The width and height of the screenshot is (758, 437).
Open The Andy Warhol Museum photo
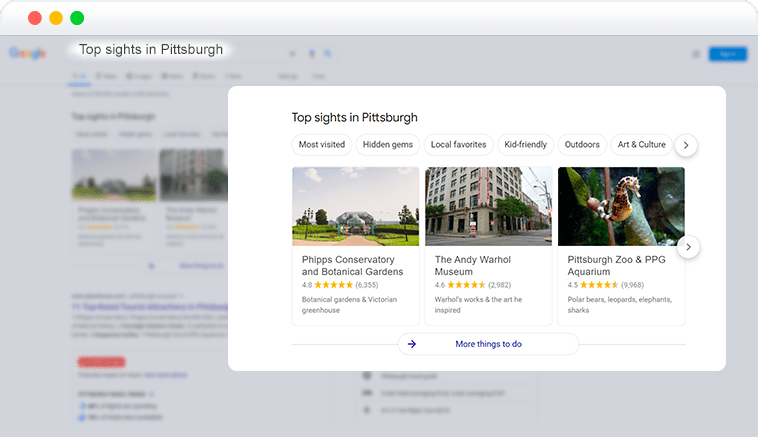point(488,206)
